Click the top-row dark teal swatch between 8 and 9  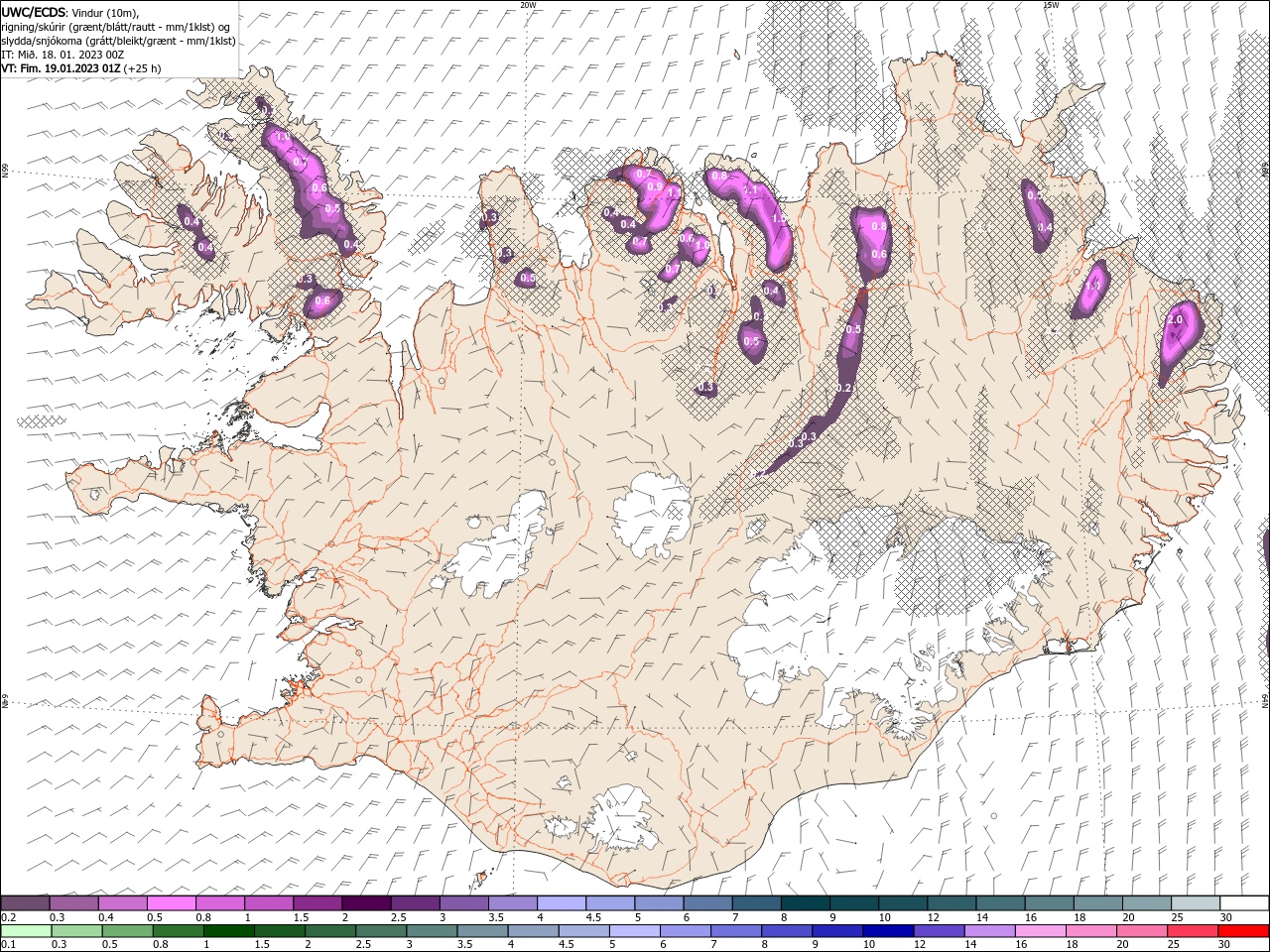coord(804,903)
